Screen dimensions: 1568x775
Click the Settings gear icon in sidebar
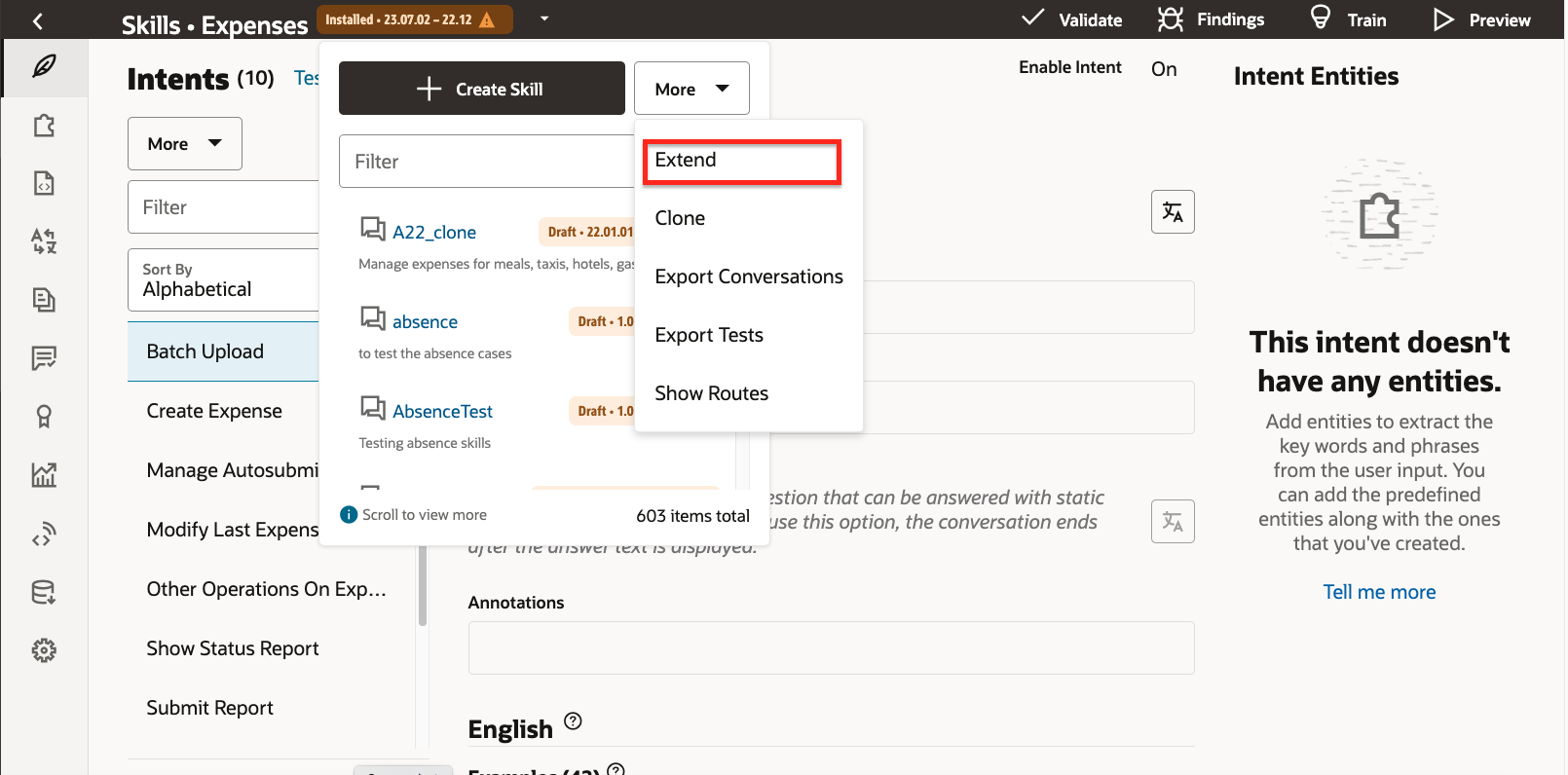pyautogui.click(x=44, y=650)
